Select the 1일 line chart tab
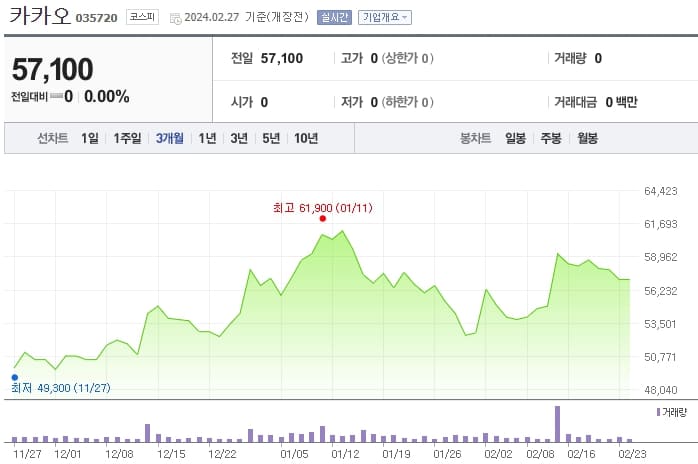The height and width of the screenshot is (464, 698). (89, 138)
